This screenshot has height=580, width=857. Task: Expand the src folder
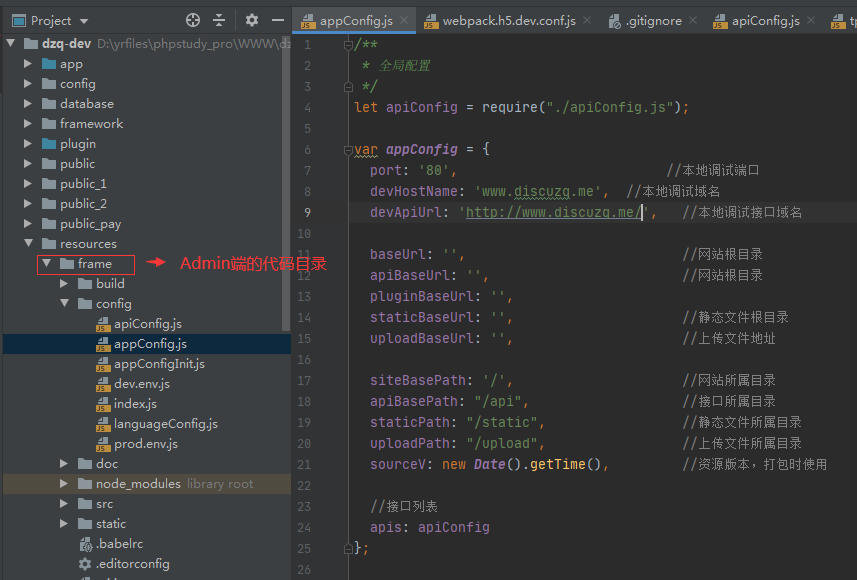pyautogui.click(x=64, y=503)
